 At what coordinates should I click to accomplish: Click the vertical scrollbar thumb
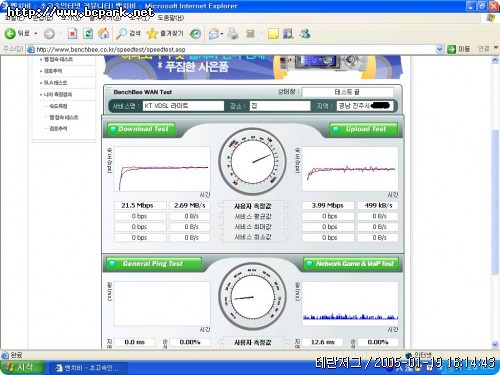[x=495, y=202]
